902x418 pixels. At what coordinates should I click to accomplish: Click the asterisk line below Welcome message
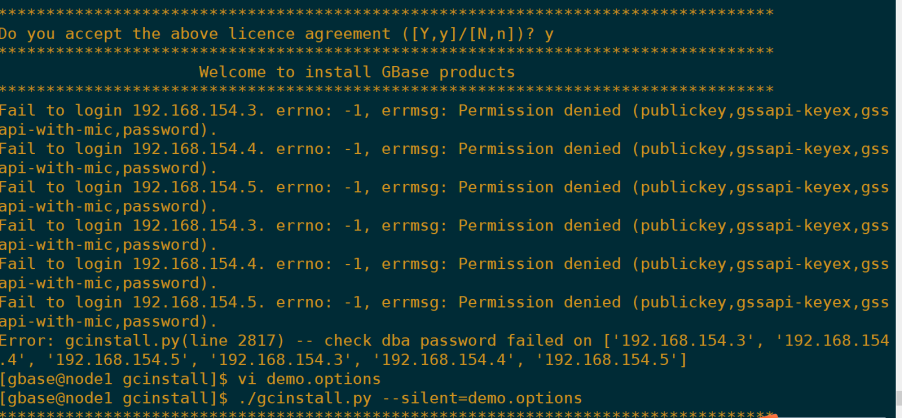pyautogui.click(x=387, y=90)
